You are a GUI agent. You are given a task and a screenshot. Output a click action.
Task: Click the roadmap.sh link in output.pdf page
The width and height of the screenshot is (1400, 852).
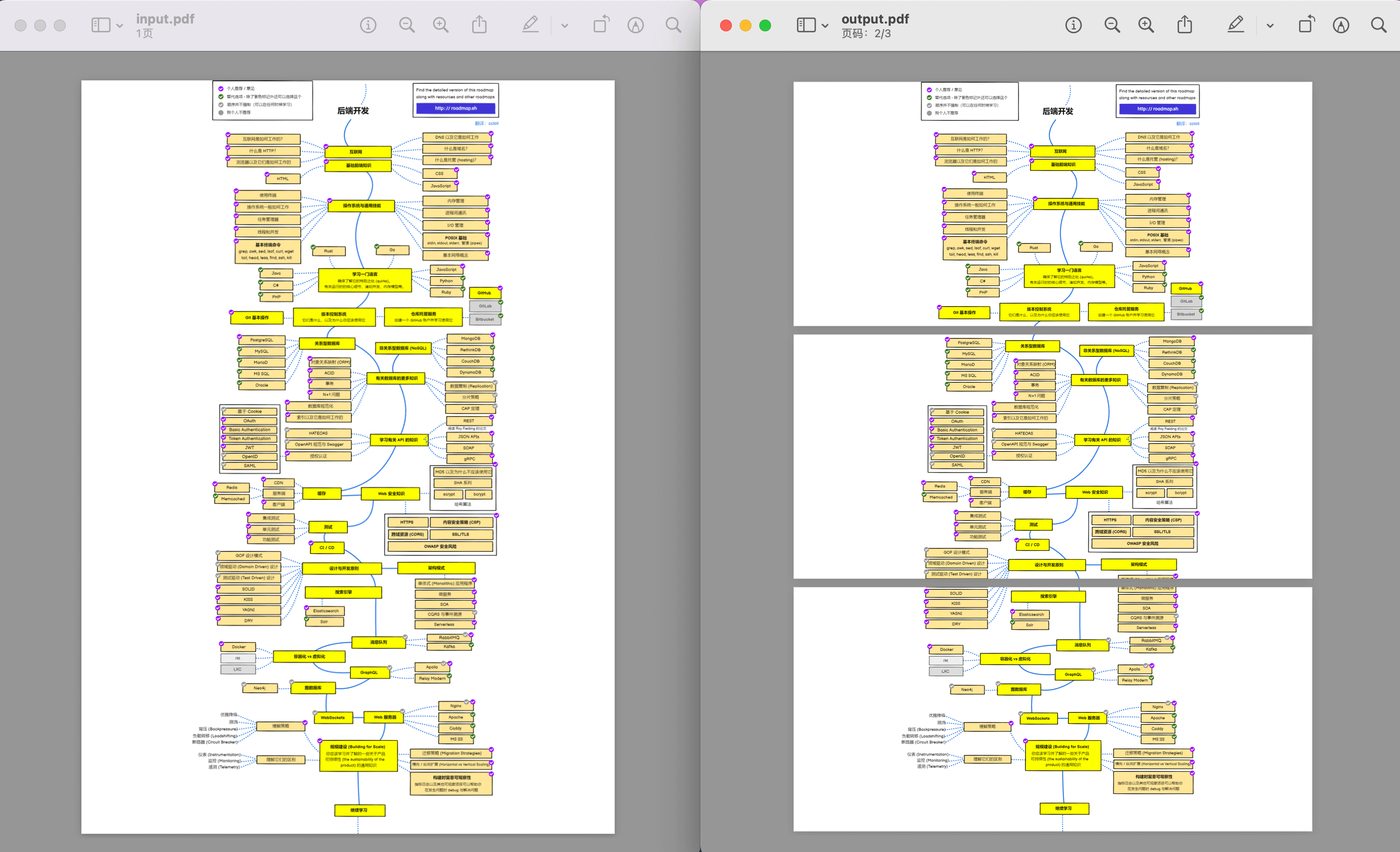[x=1157, y=109]
